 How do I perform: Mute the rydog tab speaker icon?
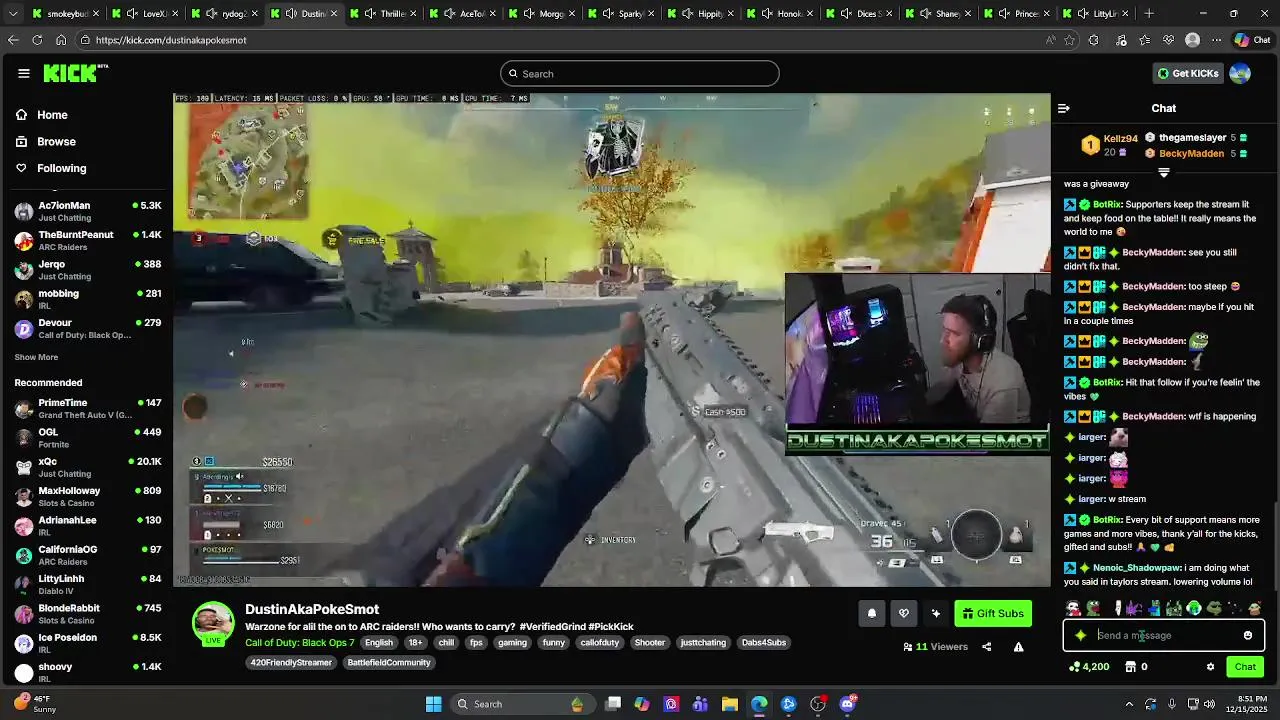coord(211,14)
